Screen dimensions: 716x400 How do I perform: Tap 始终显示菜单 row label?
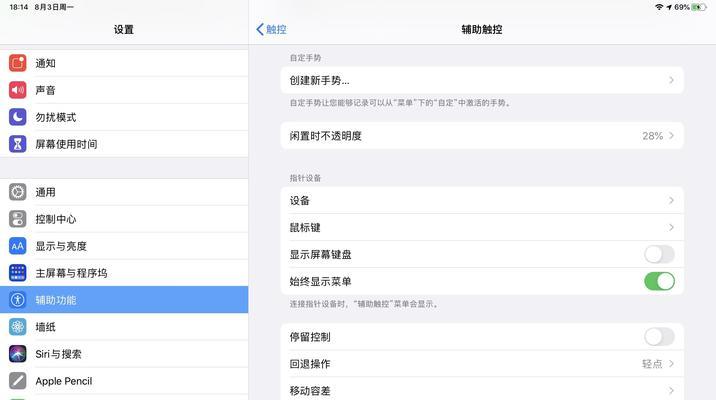pos(321,281)
